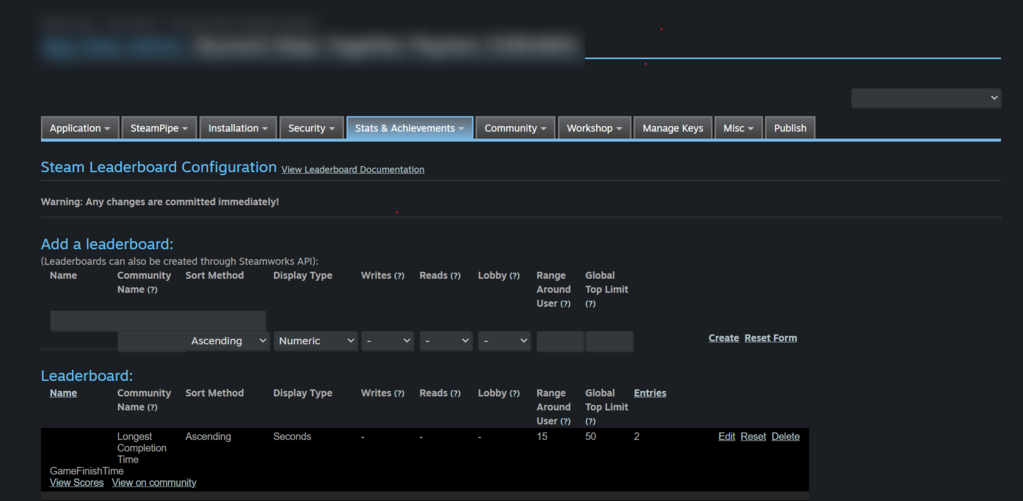Open the Lobby dropdown in add form

tap(504, 341)
